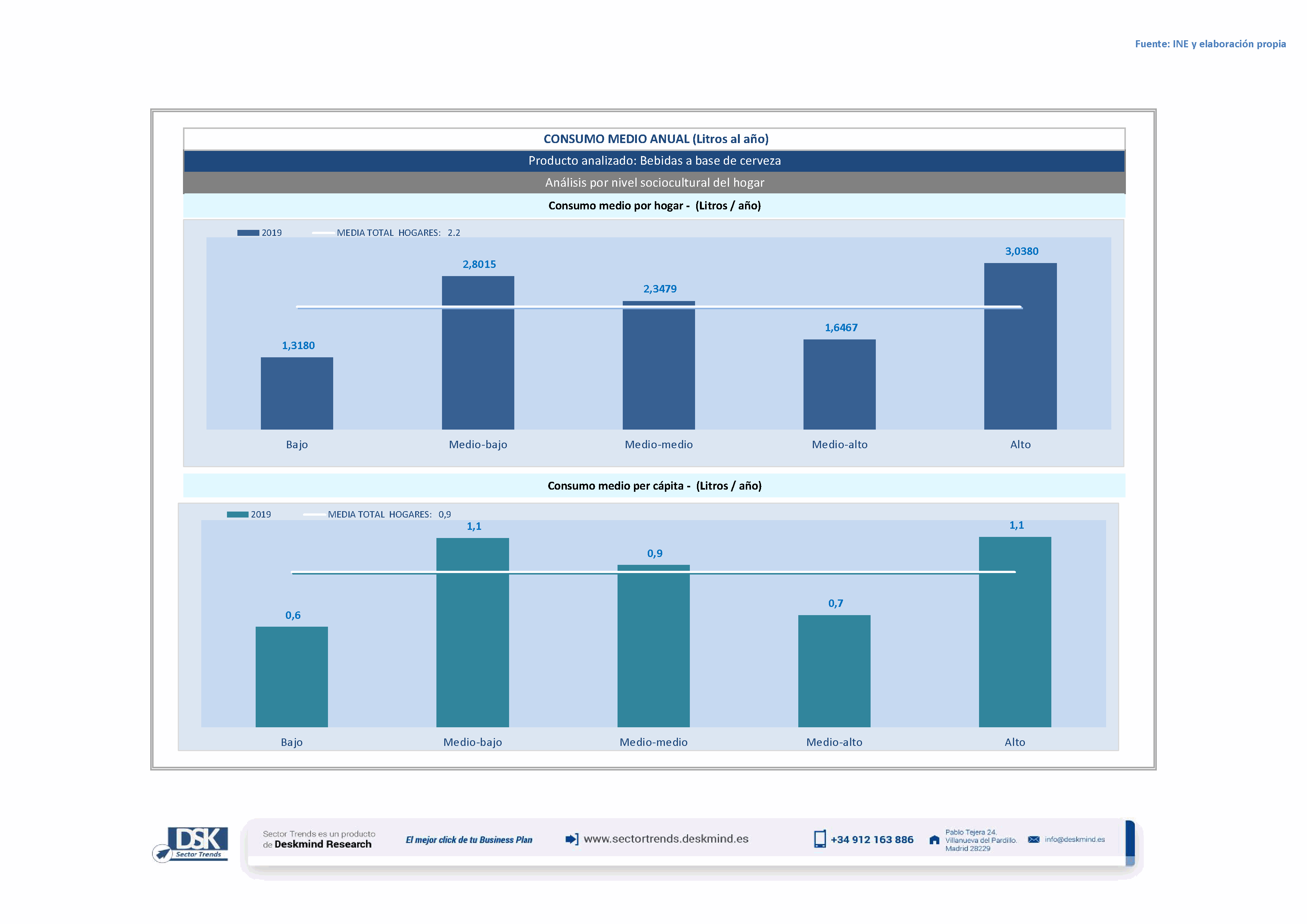Screen dimensions: 1307x924
Task: Click the dark blue 2019 legend swatch
Action: tap(248, 233)
